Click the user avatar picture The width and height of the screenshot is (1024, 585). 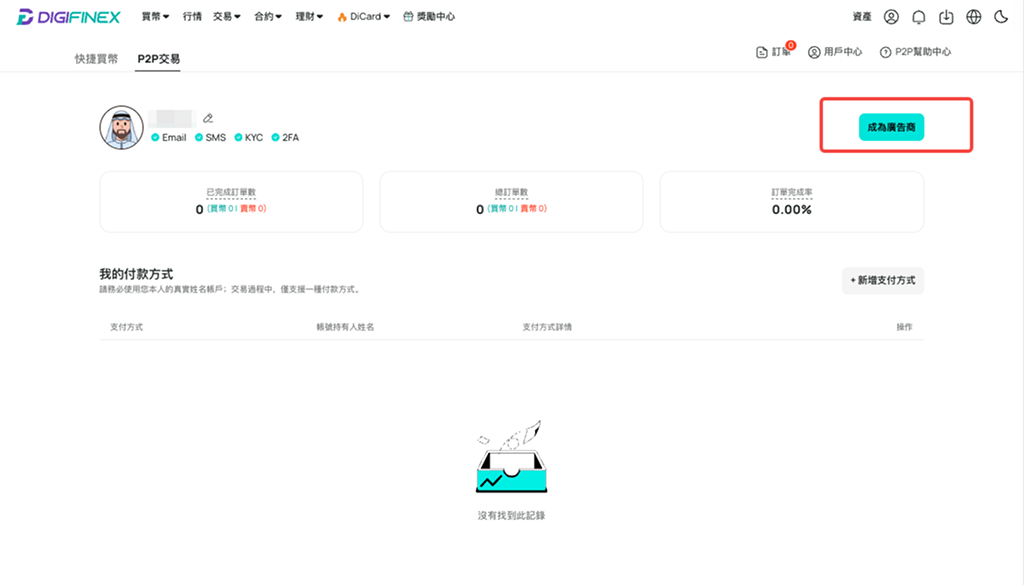(121, 127)
